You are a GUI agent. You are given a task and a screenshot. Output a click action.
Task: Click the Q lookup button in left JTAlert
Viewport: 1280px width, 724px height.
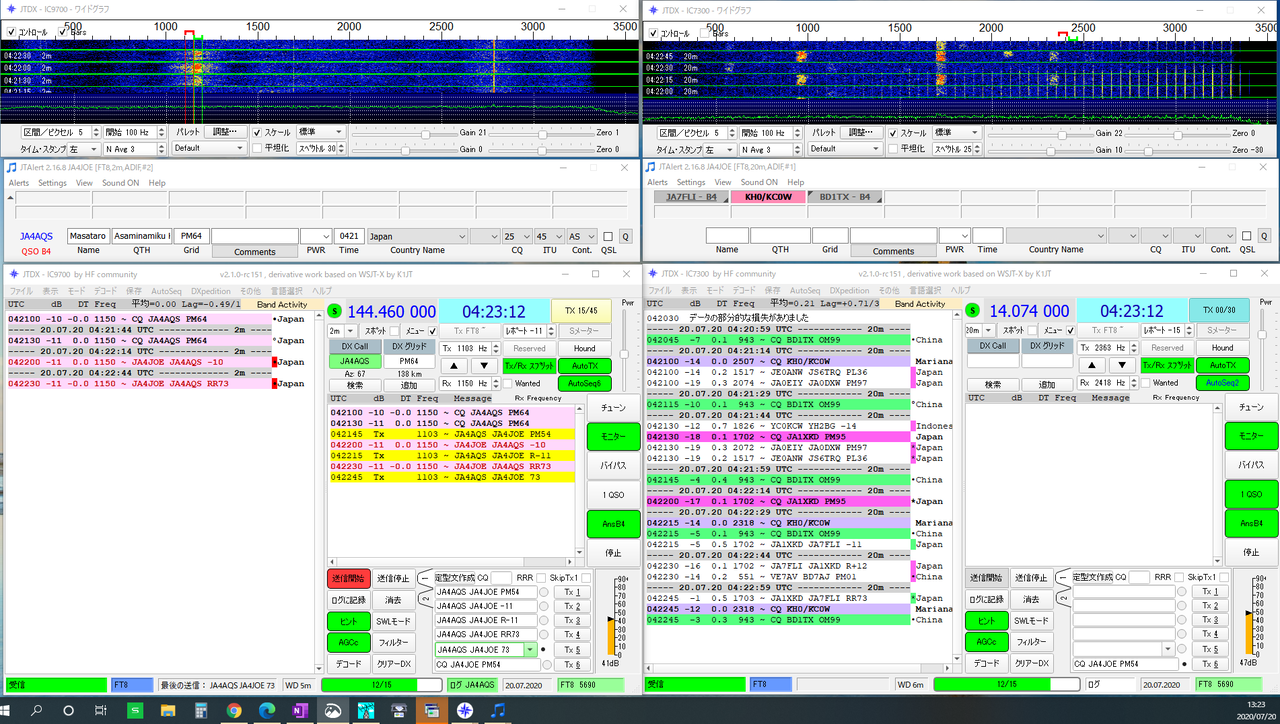click(x=625, y=236)
